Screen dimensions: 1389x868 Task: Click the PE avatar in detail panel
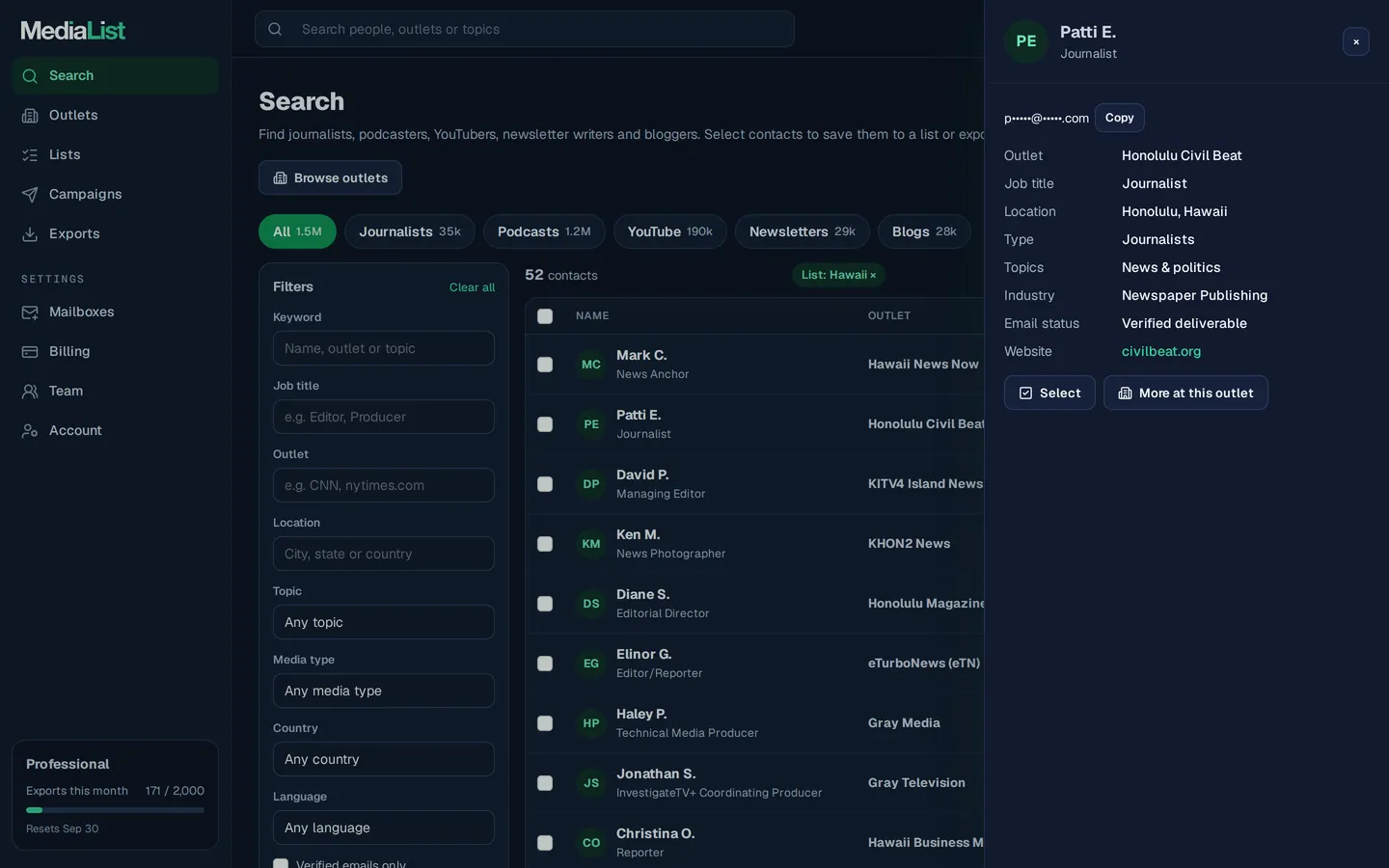tap(1026, 41)
